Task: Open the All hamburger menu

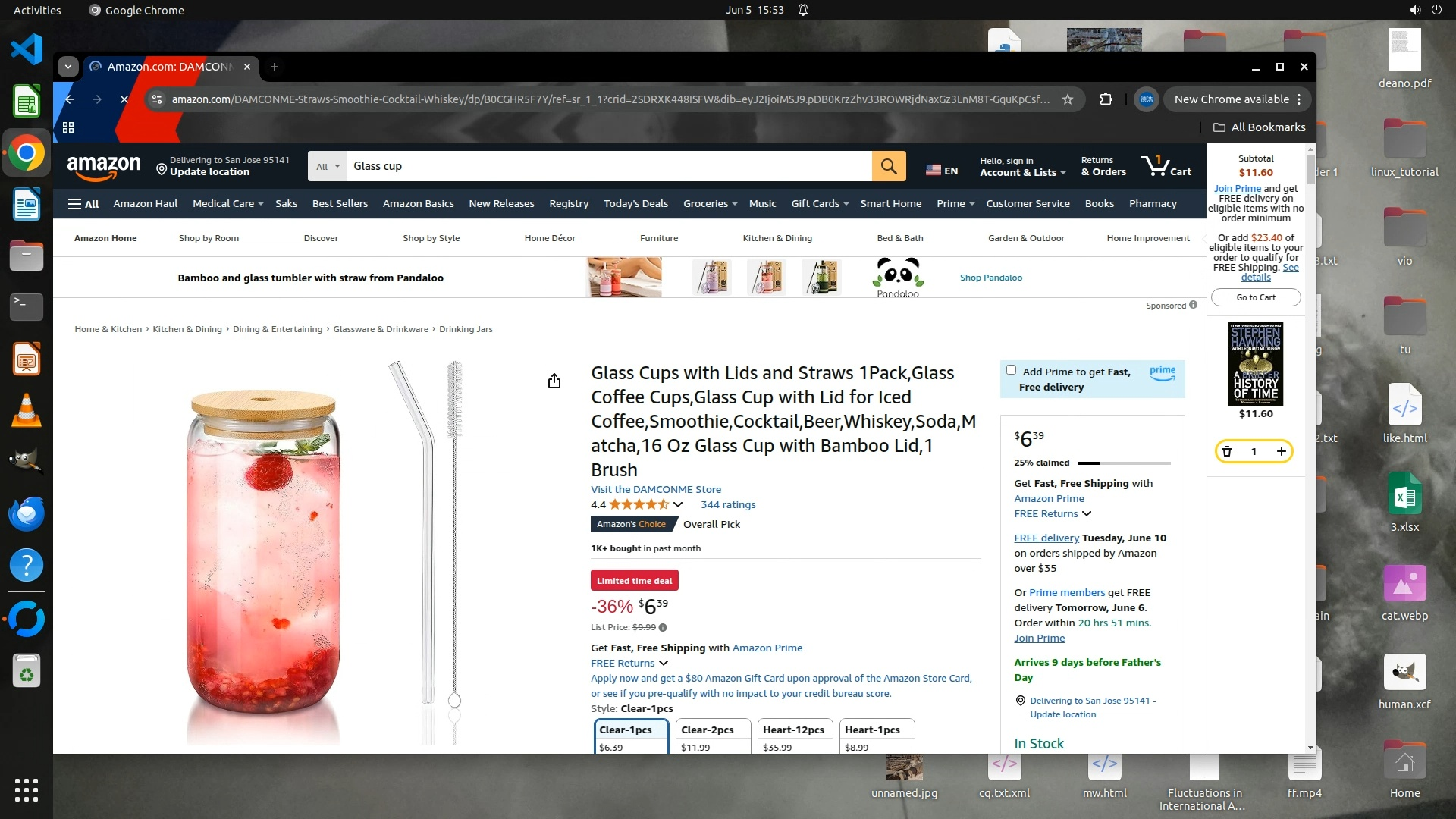Action: pyautogui.click(x=83, y=204)
